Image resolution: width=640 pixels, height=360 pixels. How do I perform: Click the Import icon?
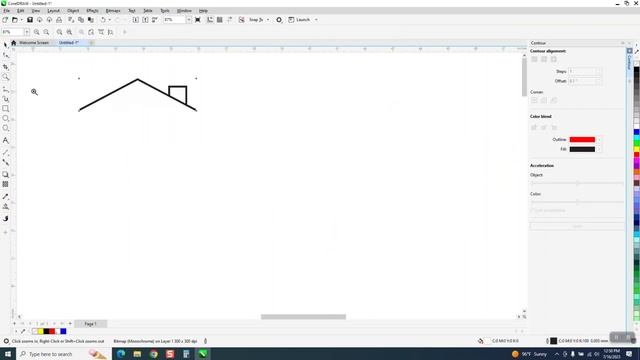tap(136, 20)
